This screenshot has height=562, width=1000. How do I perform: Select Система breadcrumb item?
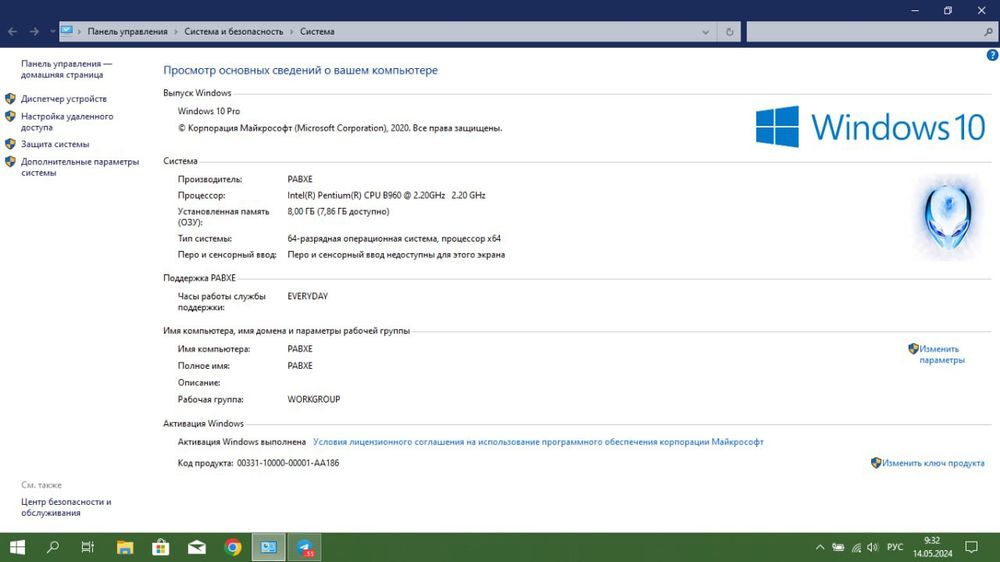coord(317,31)
